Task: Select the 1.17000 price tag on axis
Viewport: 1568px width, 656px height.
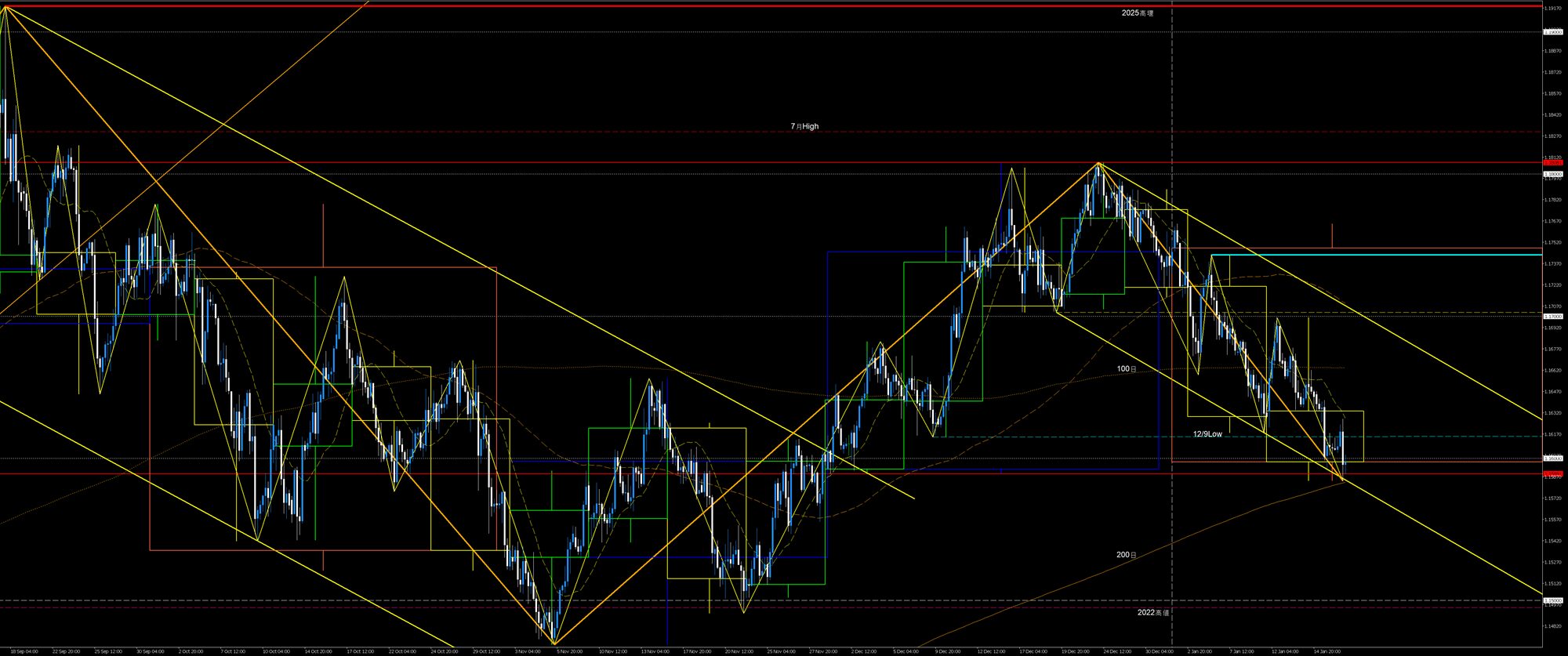Action: (x=1552, y=316)
